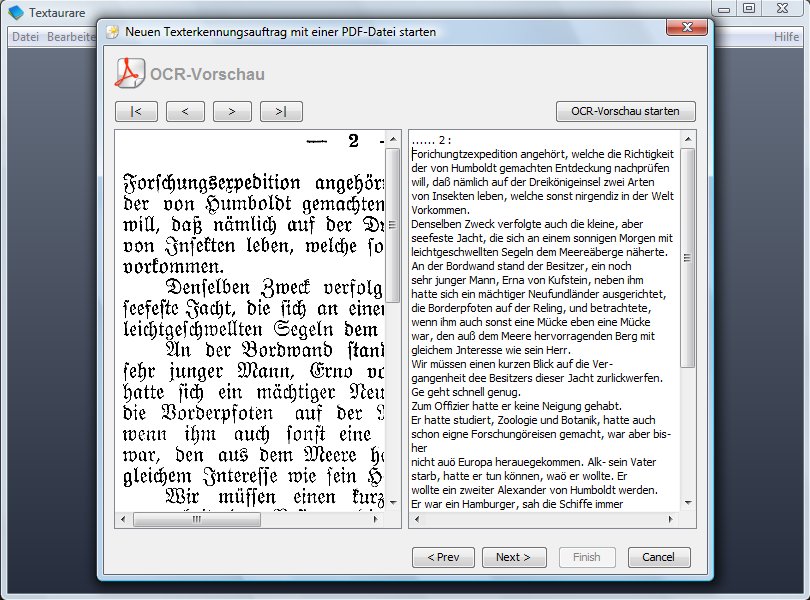The height and width of the screenshot is (600, 810).
Task: Maximize the Textaurare main window
Action: point(749,8)
